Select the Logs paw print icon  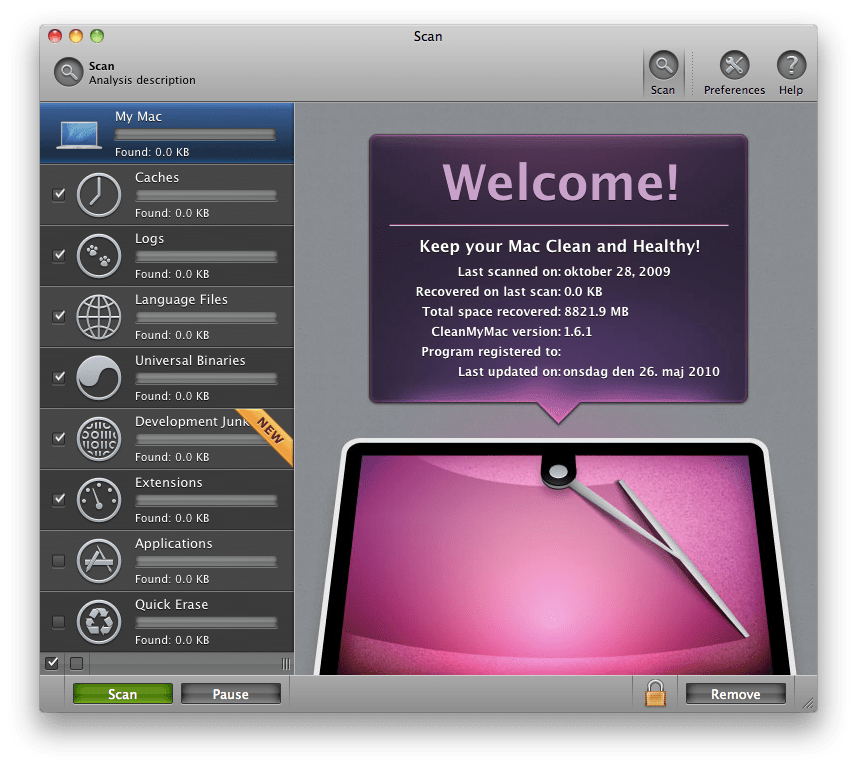coord(98,256)
